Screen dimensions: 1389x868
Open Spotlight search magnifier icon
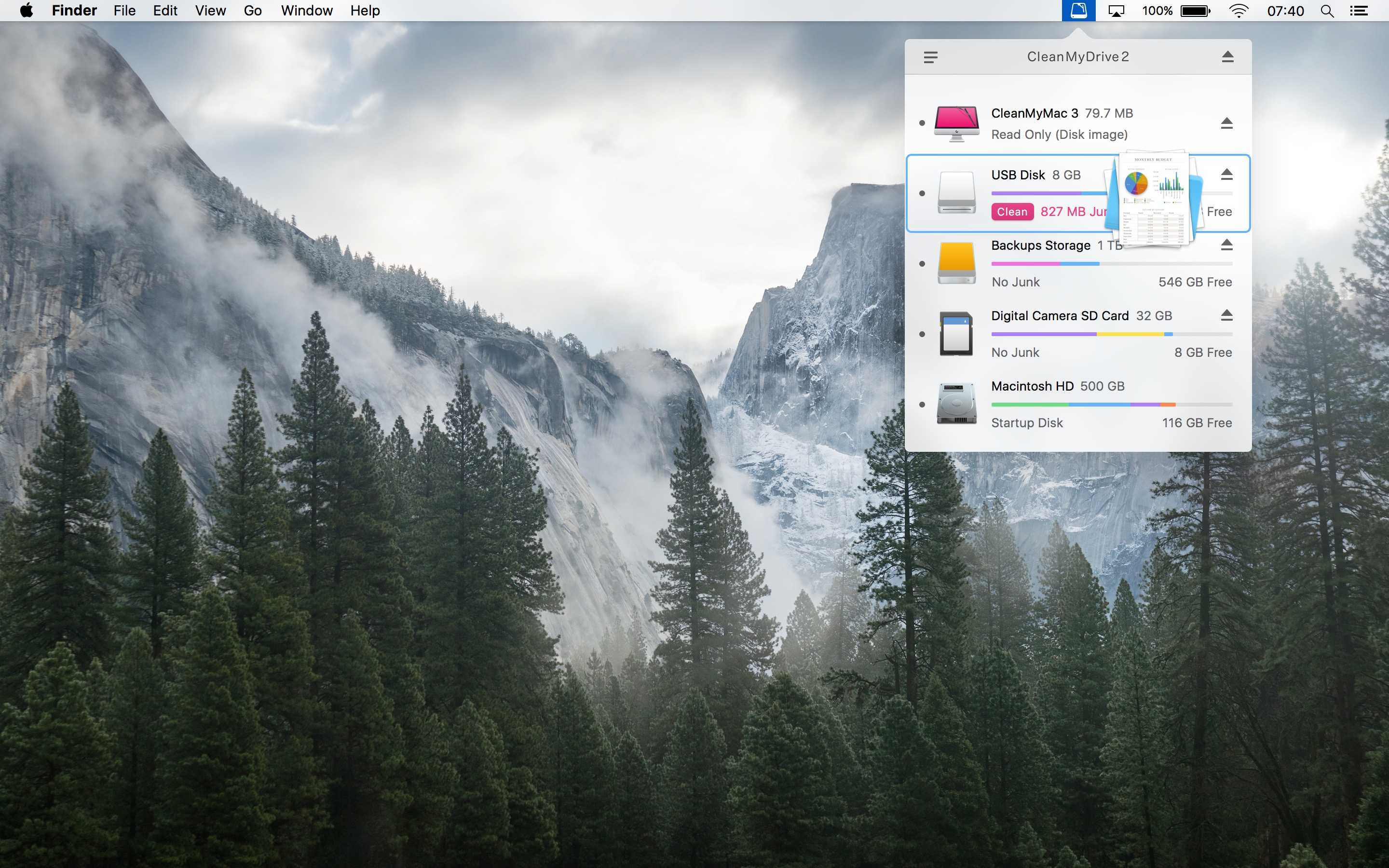pyautogui.click(x=1326, y=11)
